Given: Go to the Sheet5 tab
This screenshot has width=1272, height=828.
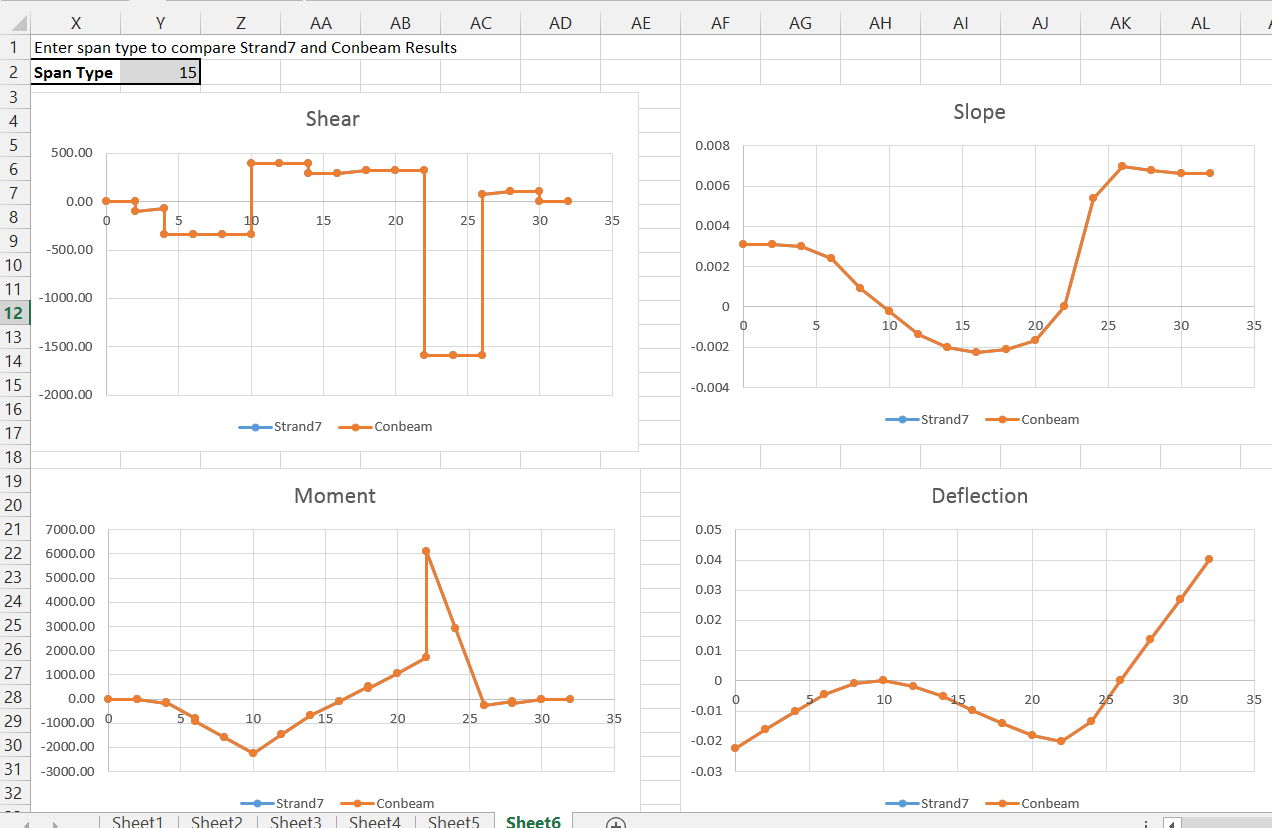Looking at the screenshot, I should 453,822.
